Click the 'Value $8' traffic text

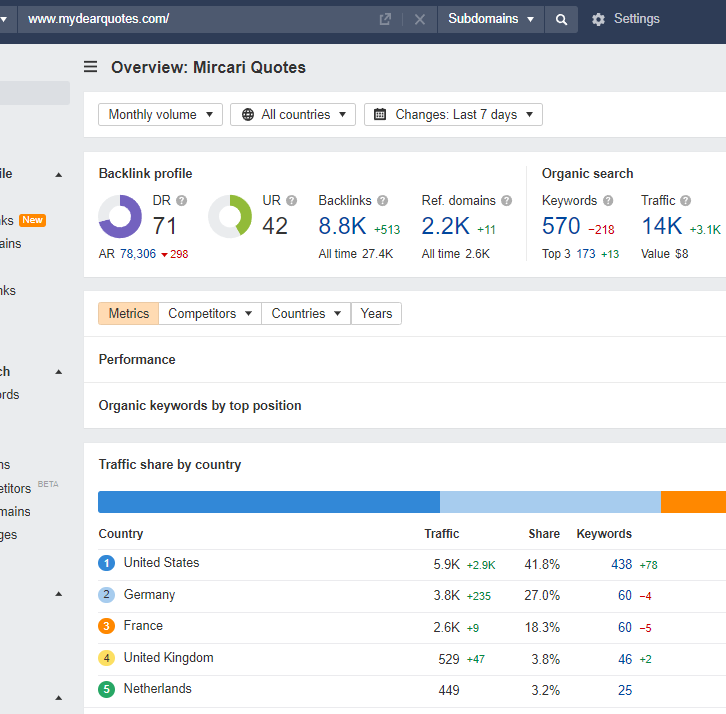pyautogui.click(x=664, y=254)
